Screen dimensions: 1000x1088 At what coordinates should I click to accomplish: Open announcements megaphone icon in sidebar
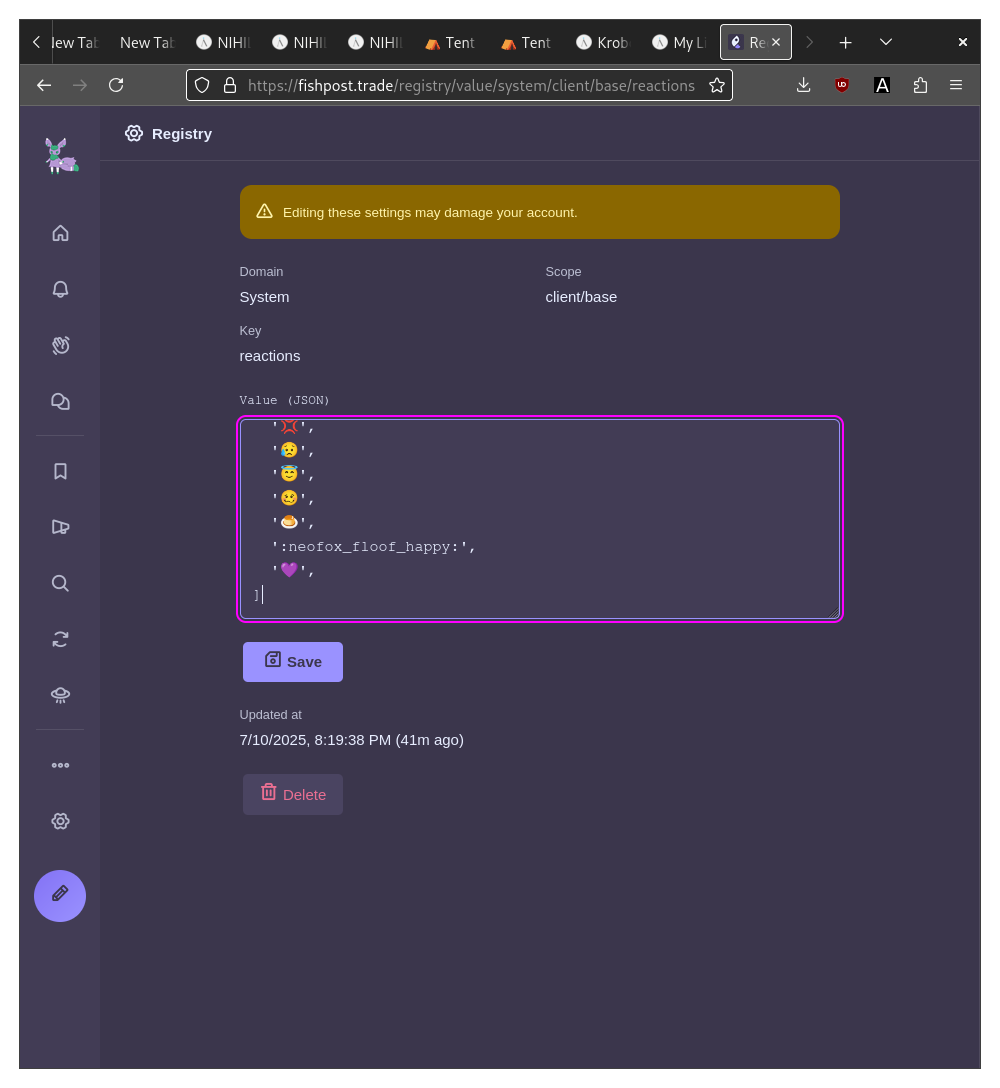coord(60,527)
